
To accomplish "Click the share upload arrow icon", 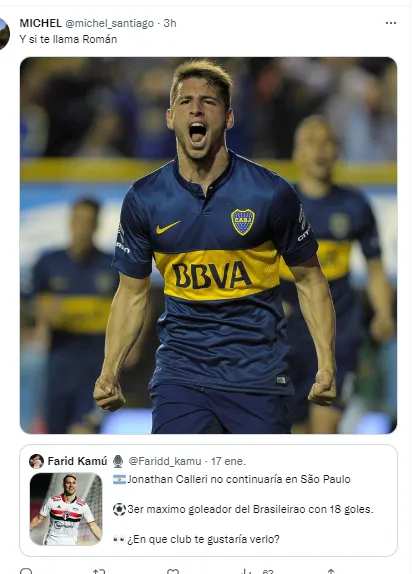I will [331, 571].
